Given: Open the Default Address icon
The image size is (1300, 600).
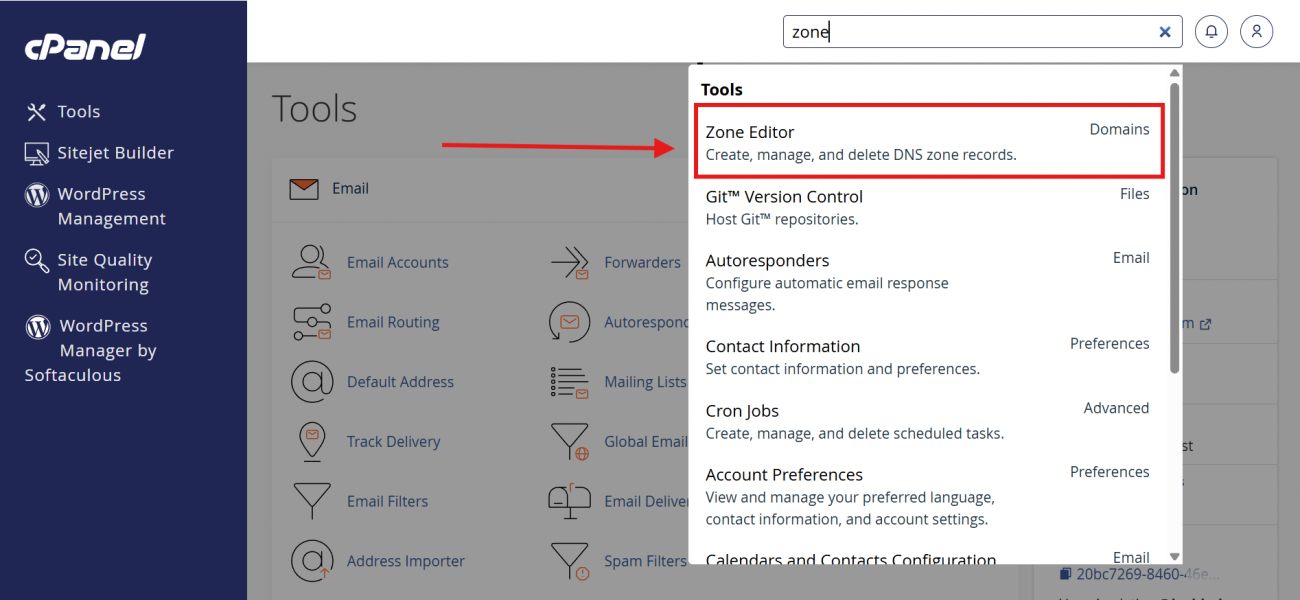Looking at the screenshot, I should coord(311,382).
